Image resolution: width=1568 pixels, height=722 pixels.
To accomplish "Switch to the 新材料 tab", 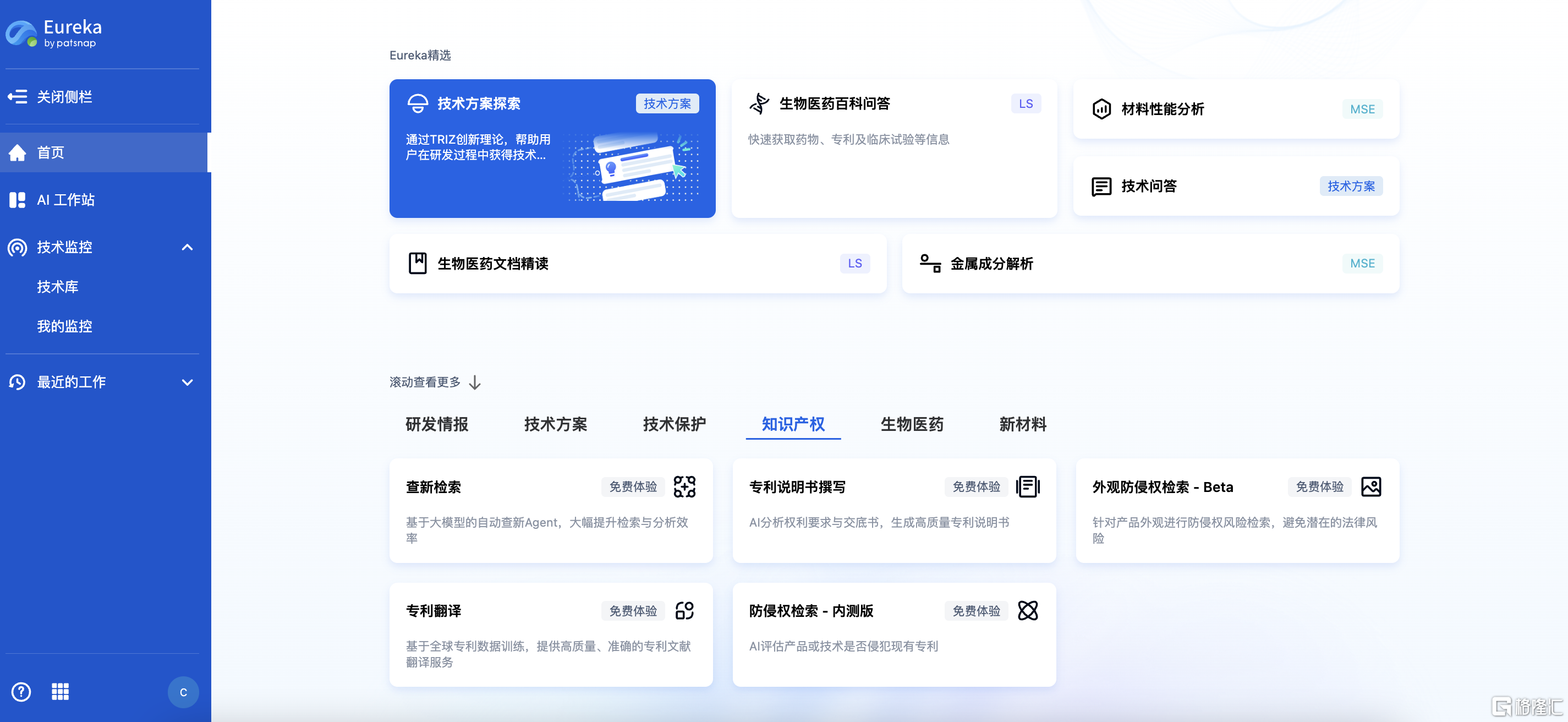I will point(1023,424).
